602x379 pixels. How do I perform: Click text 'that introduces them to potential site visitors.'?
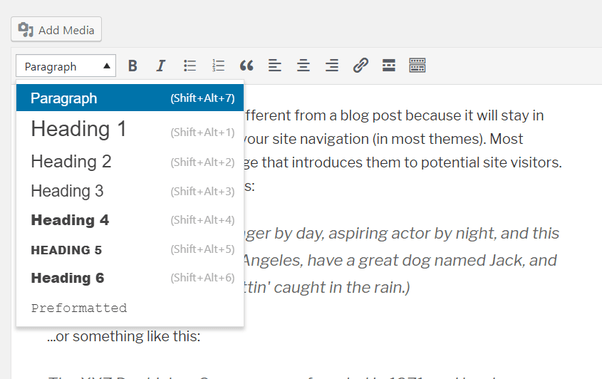click(412, 162)
